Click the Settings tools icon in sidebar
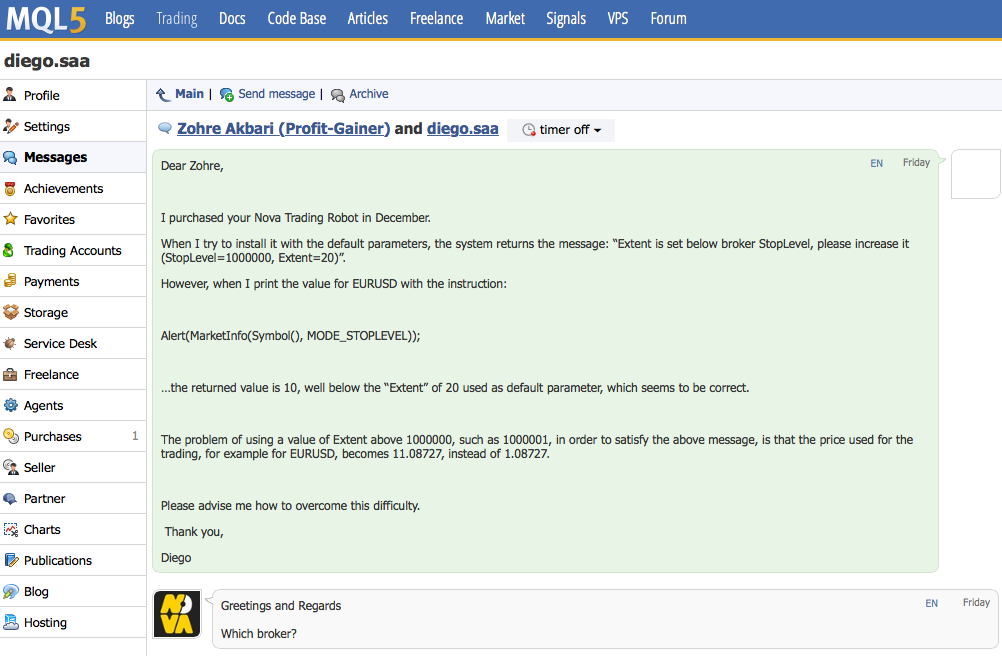 (x=10, y=126)
